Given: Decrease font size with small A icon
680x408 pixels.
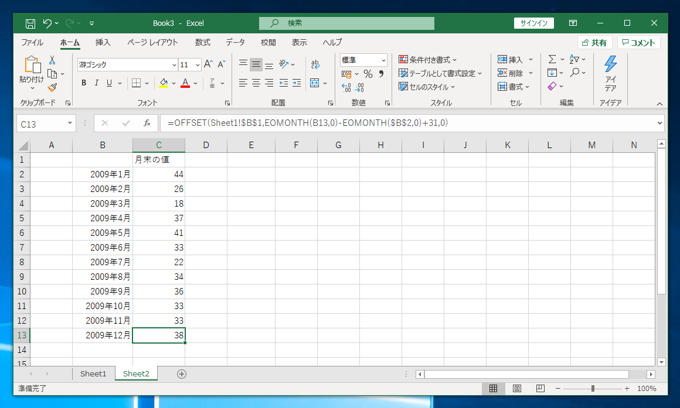Looking at the screenshot, I should 221,65.
